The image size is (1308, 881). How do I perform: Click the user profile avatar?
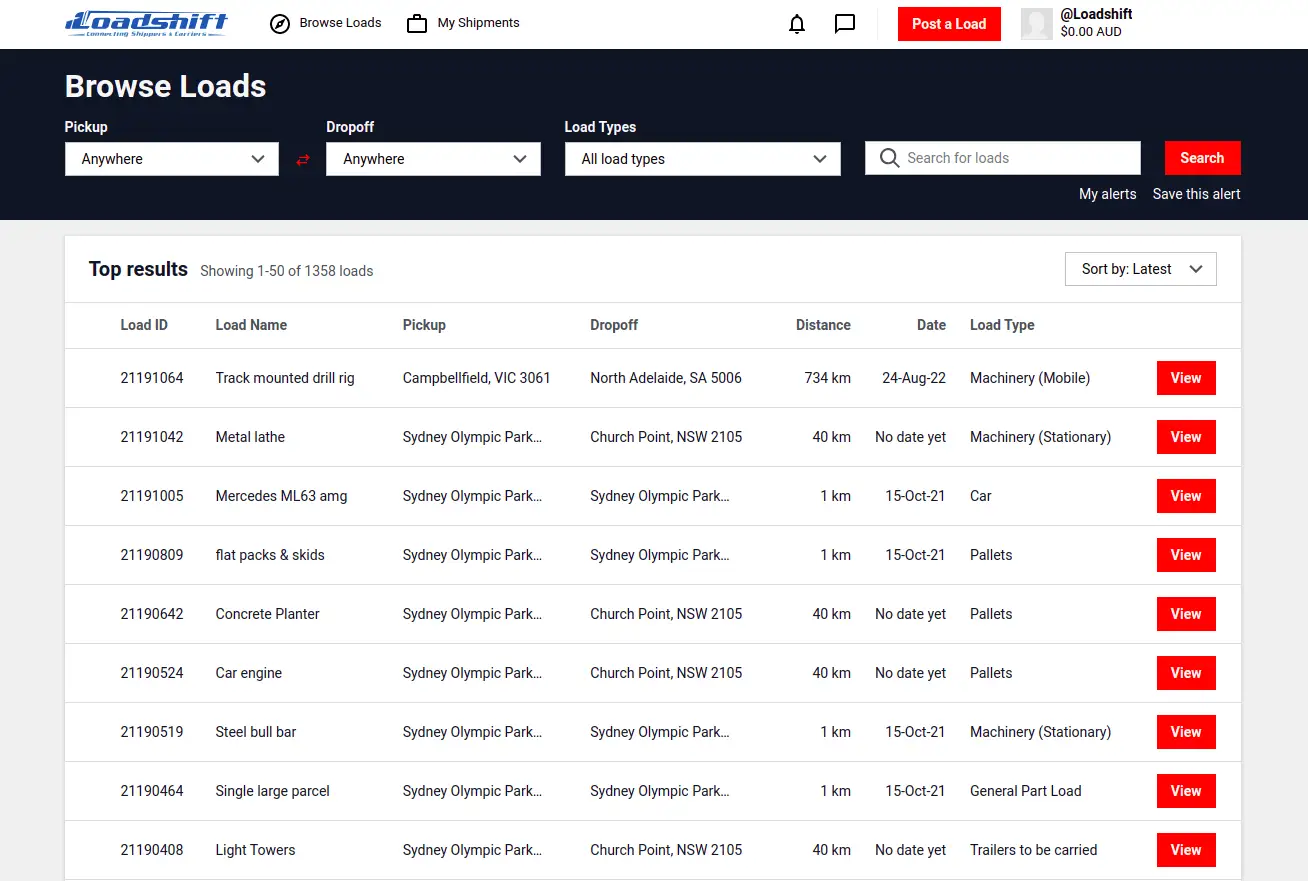[1037, 24]
